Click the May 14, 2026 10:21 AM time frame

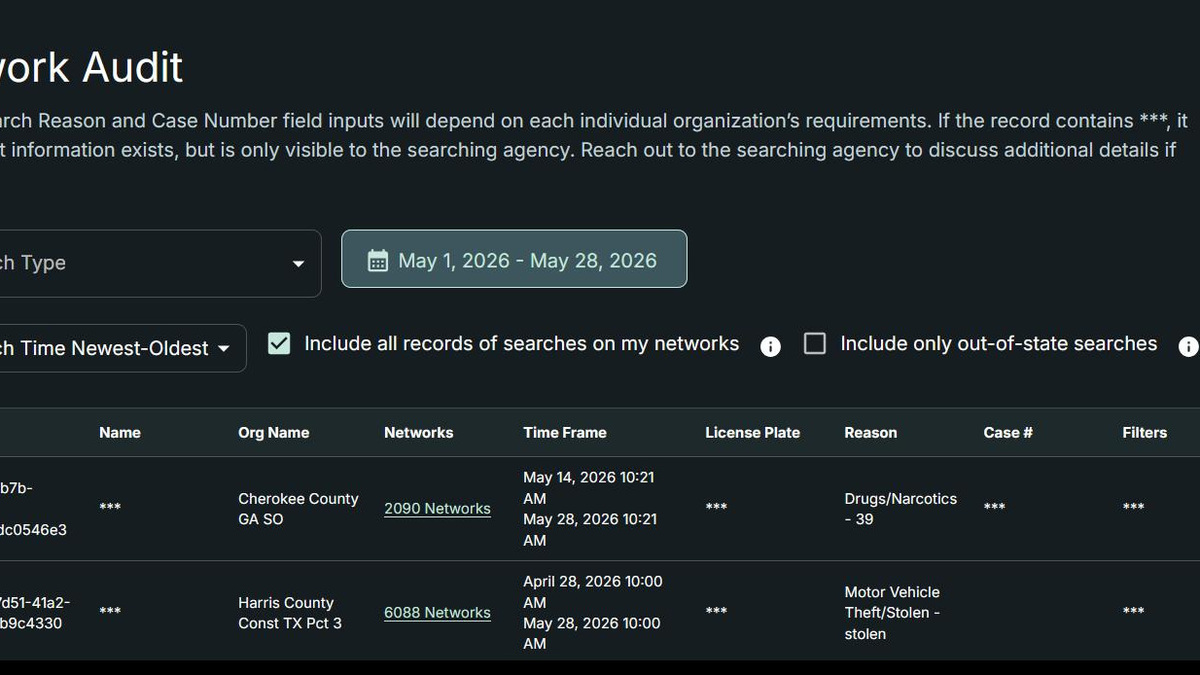point(588,488)
